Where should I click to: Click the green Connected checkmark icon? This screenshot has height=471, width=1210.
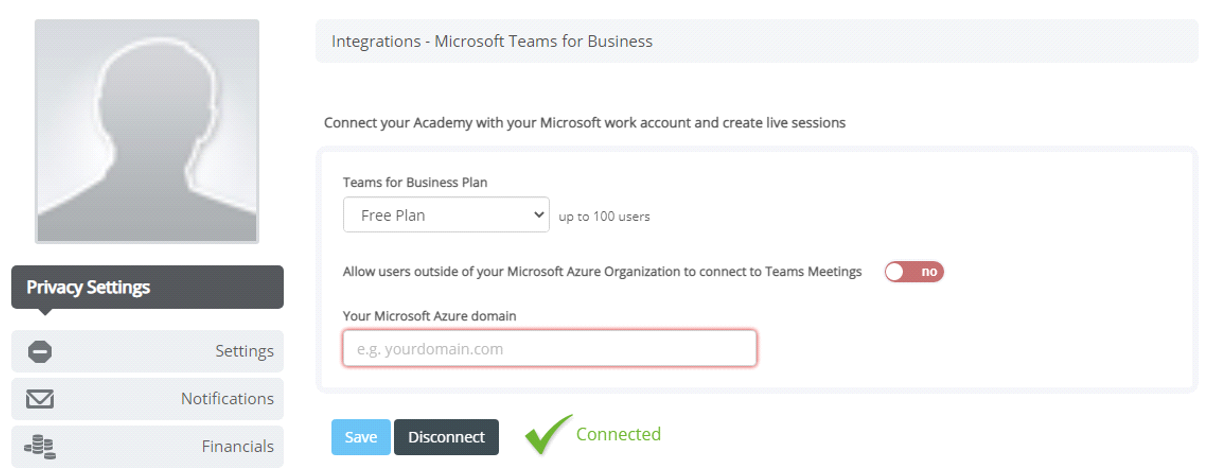tap(548, 435)
